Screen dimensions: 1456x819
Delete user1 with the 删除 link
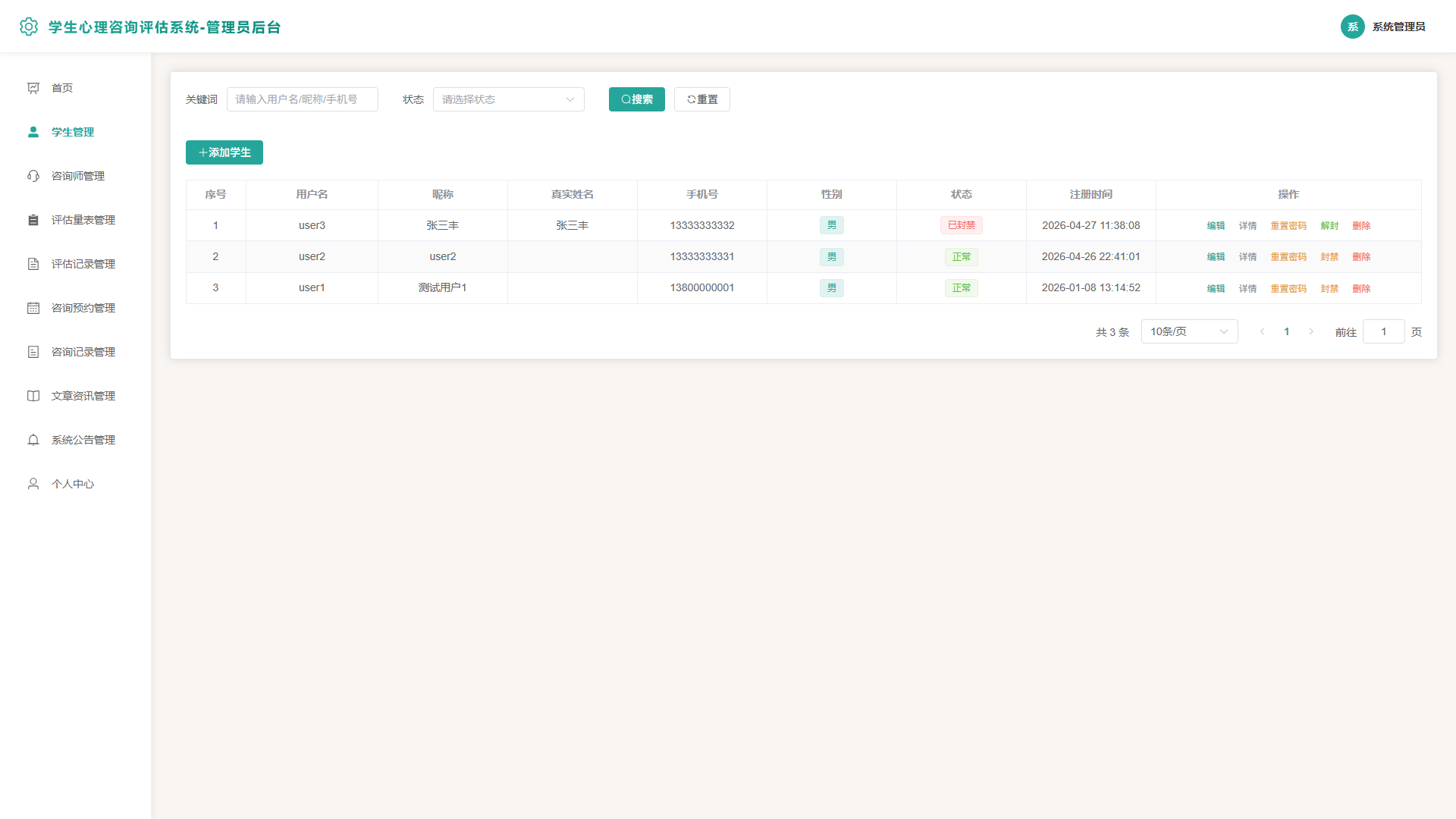pyautogui.click(x=1361, y=288)
